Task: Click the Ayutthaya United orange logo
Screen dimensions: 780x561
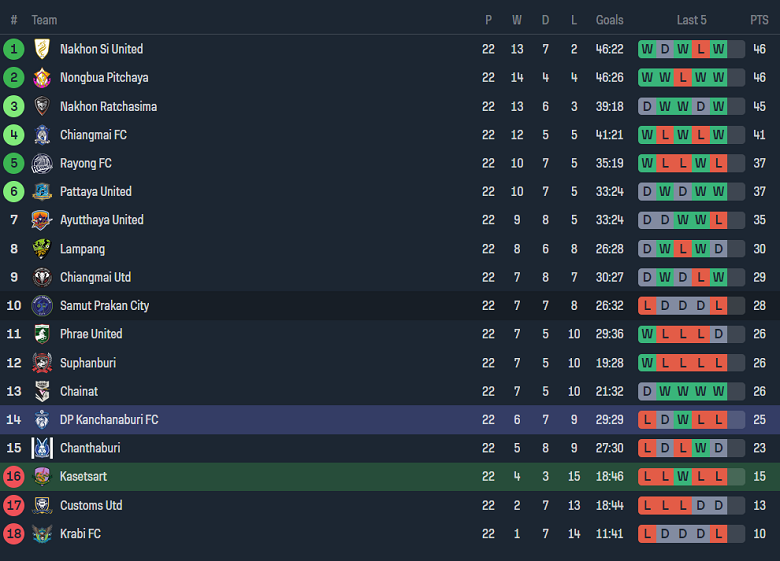Action: (x=42, y=220)
